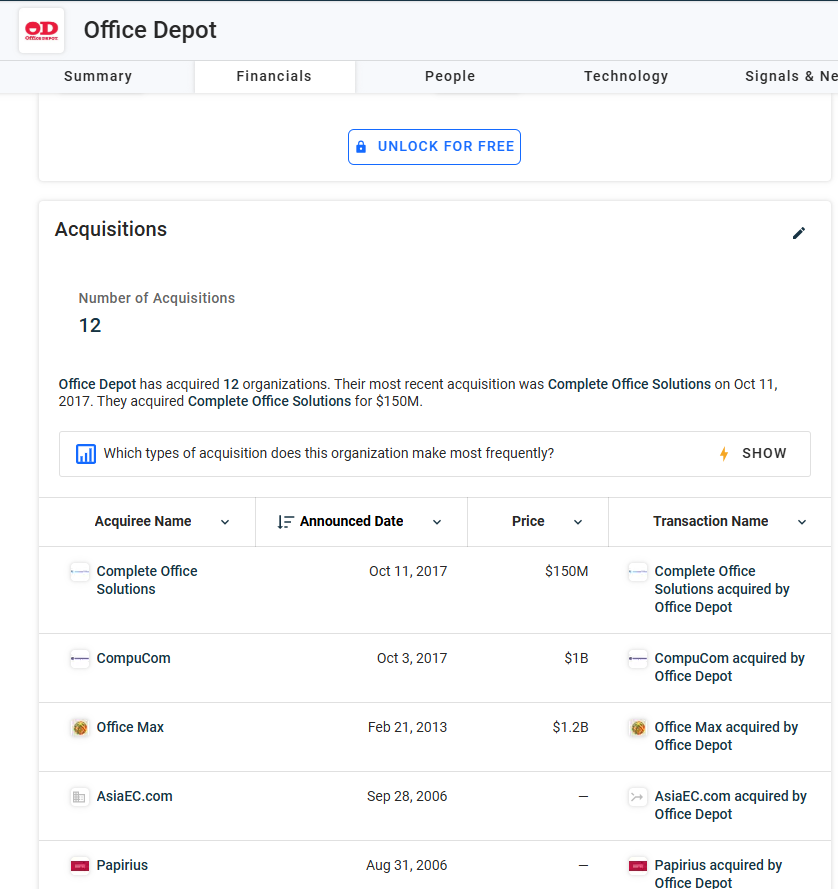838x889 pixels.
Task: Open 'AsiaEC.com acquired by Office Depot' transaction
Action: (730, 805)
